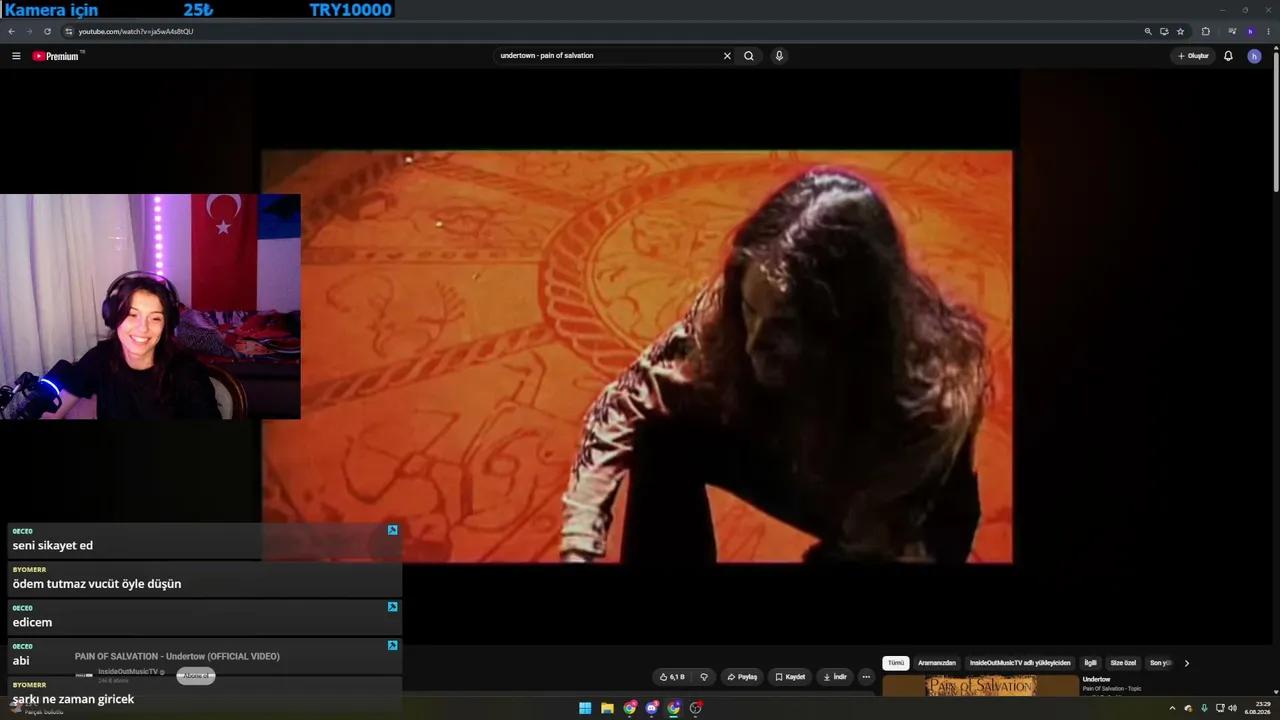This screenshot has height=720, width=1280.
Task: Open the YouTube account avatar menu
Action: (1254, 56)
